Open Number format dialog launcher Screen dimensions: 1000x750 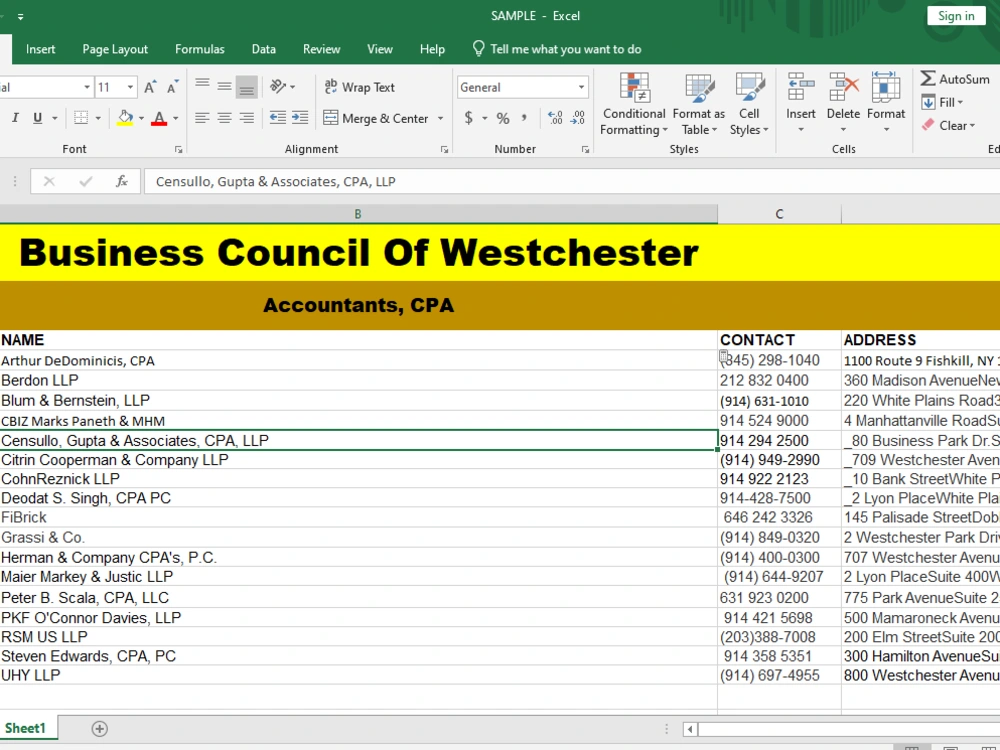click(585, 149)
